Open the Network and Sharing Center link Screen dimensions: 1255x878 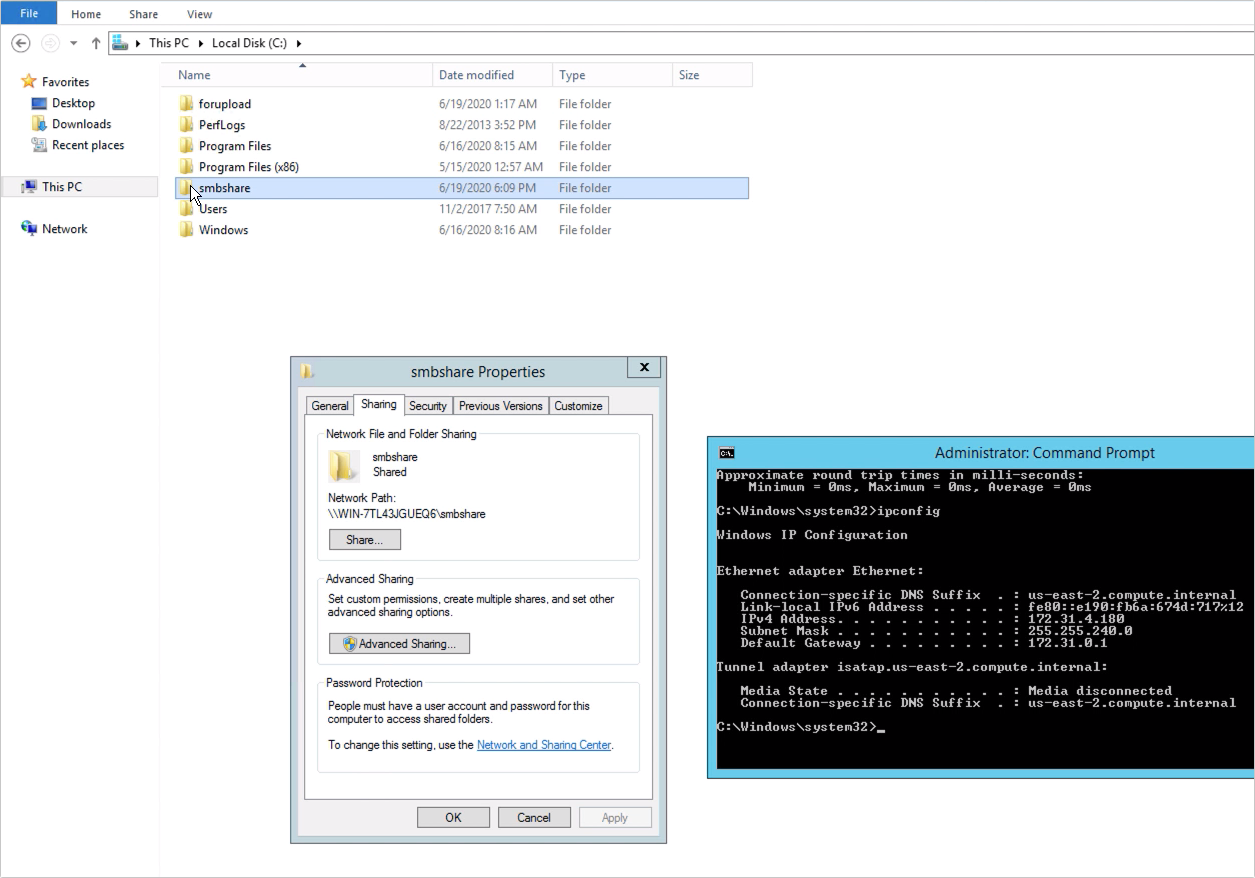[544, 744]
